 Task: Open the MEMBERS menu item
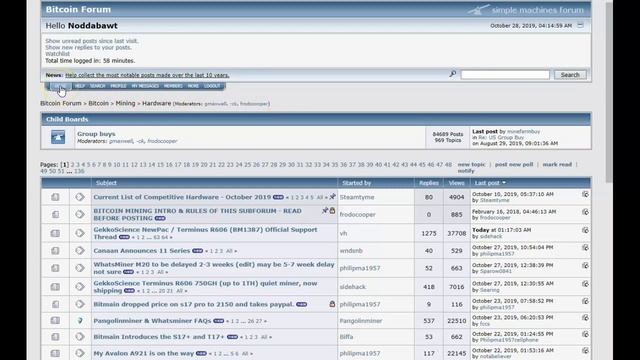173,86
